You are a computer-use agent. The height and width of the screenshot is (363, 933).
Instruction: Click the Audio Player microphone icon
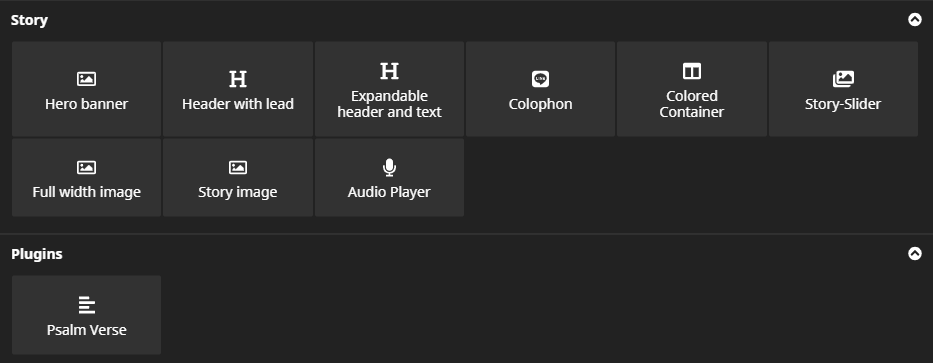pyautogui.click(x=389, y=168)
